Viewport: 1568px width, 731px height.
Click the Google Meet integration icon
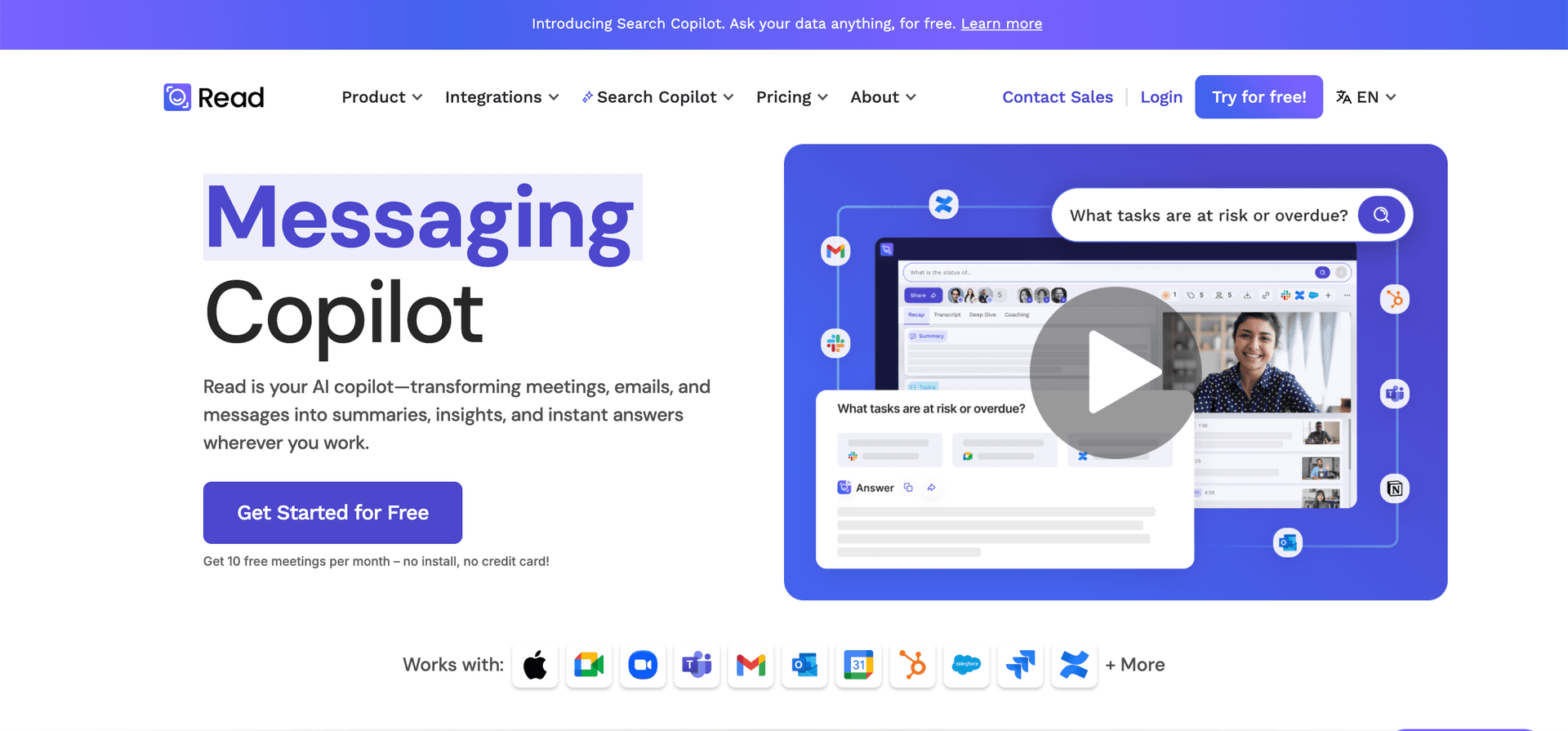[x=589, y=665]
